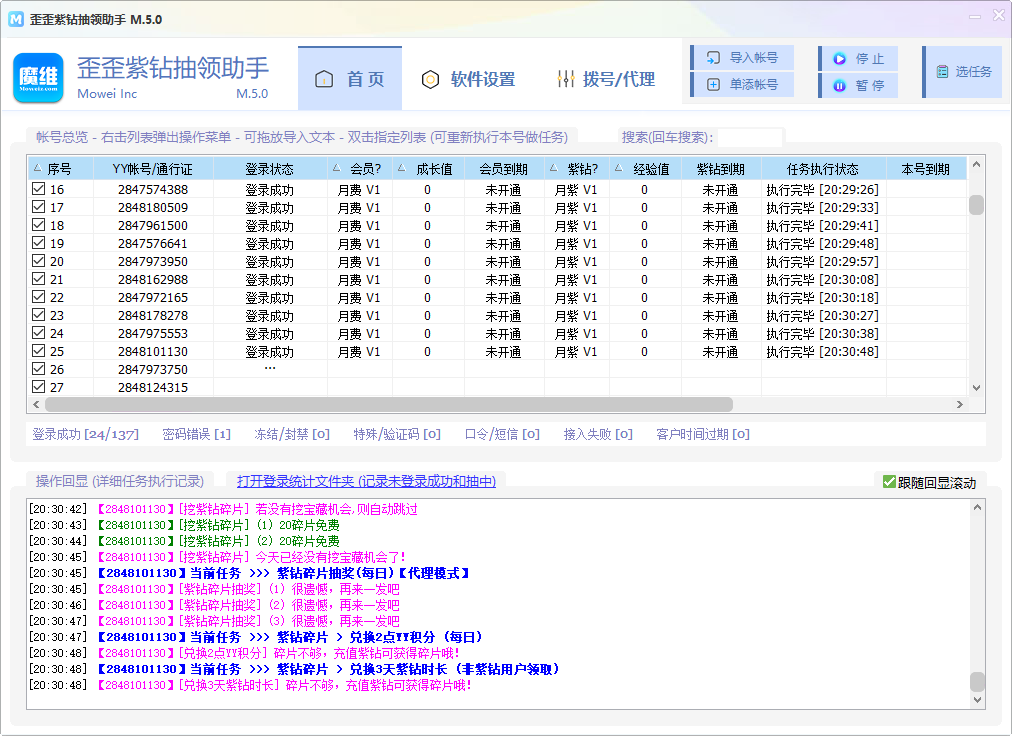Select account 2847574388 in the list
Screen dimensions: 1012x736
point(153,189)
